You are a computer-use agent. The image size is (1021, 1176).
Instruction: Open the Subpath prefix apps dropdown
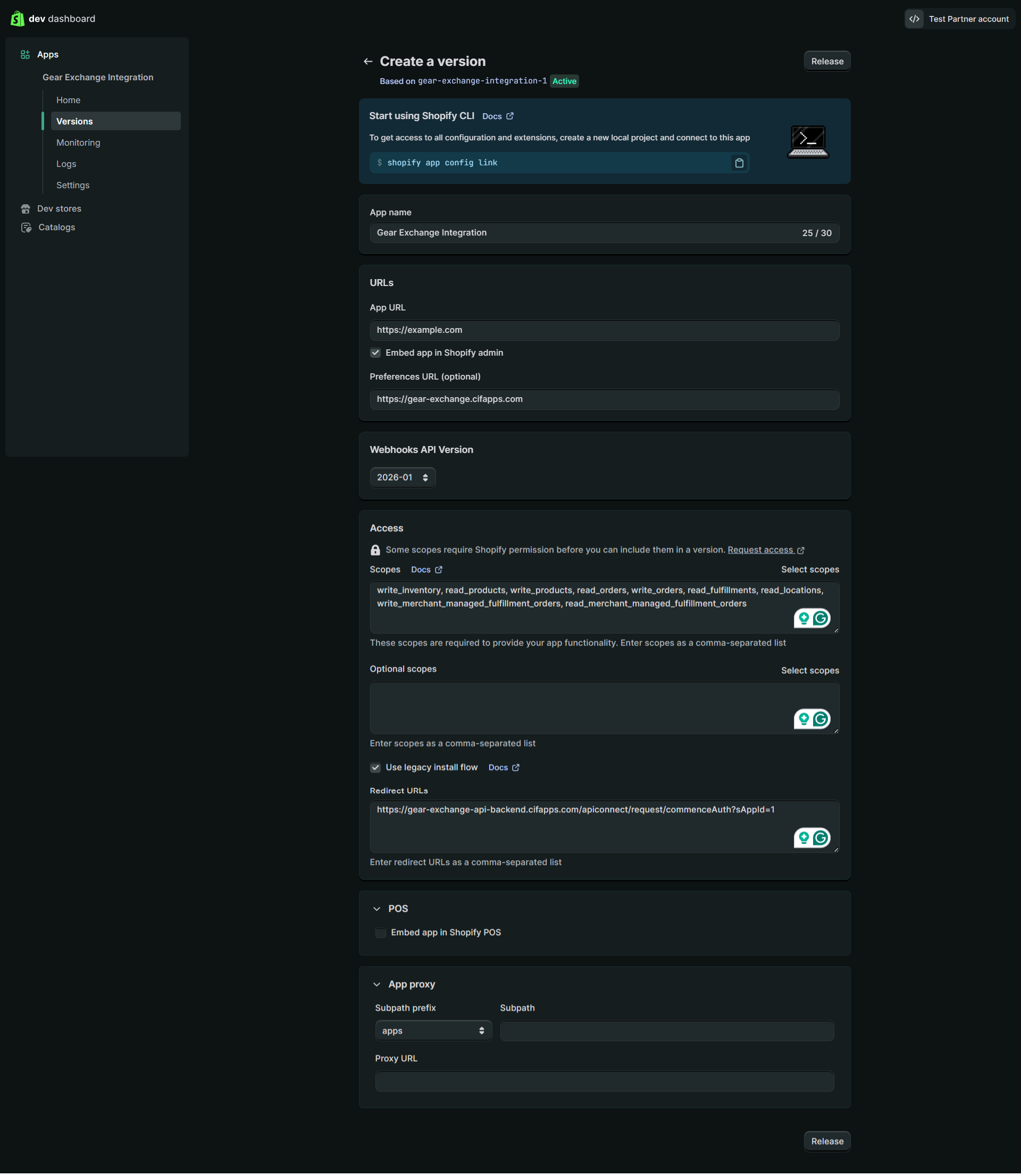[433, 1031]
